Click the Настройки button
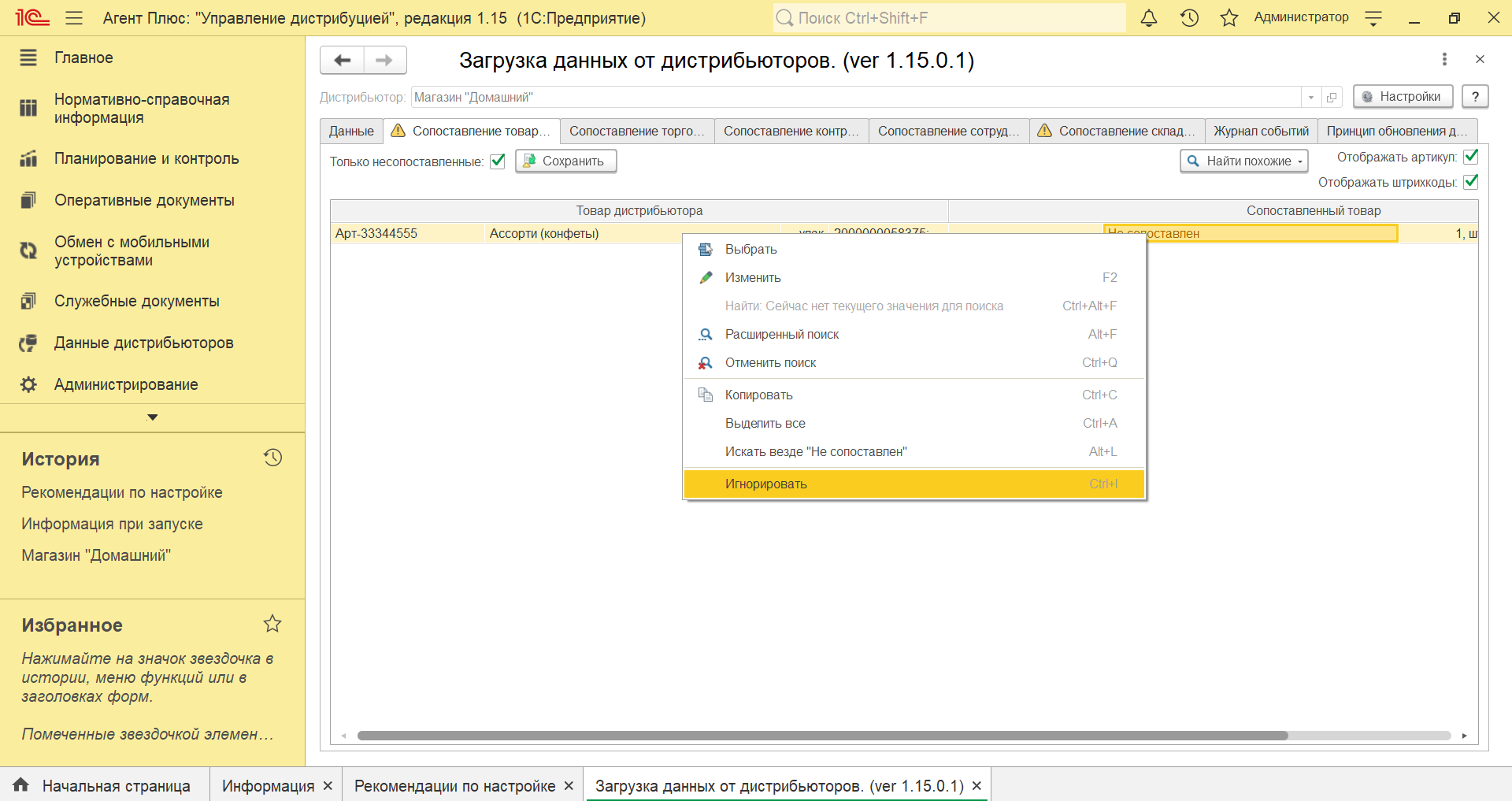Viewport: 1512px width, 801px height. click(1403, 96)
